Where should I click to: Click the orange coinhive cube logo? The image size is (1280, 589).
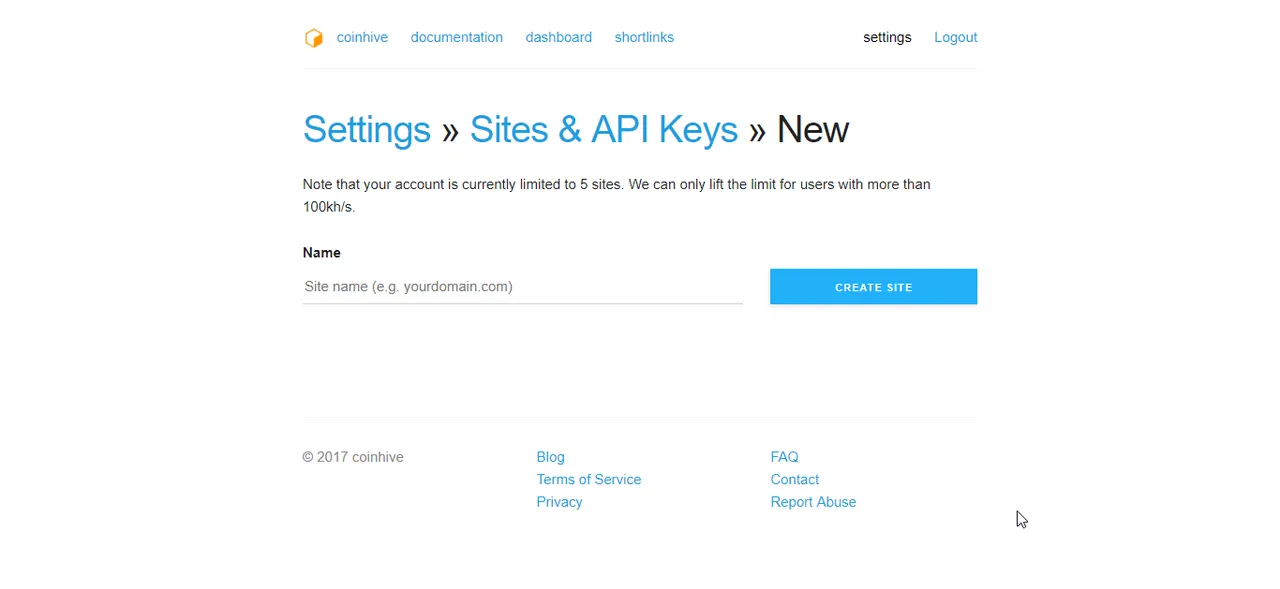click(314, 38)
